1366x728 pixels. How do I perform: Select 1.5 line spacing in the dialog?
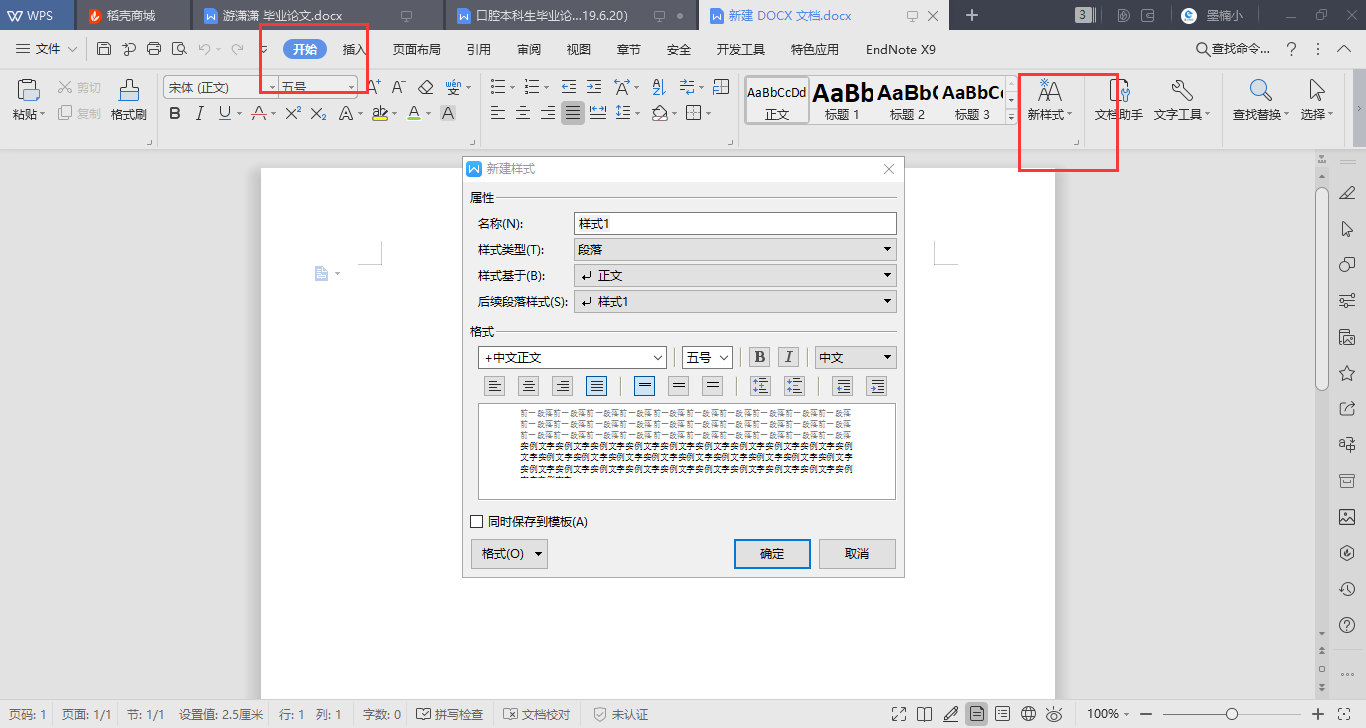679,386
